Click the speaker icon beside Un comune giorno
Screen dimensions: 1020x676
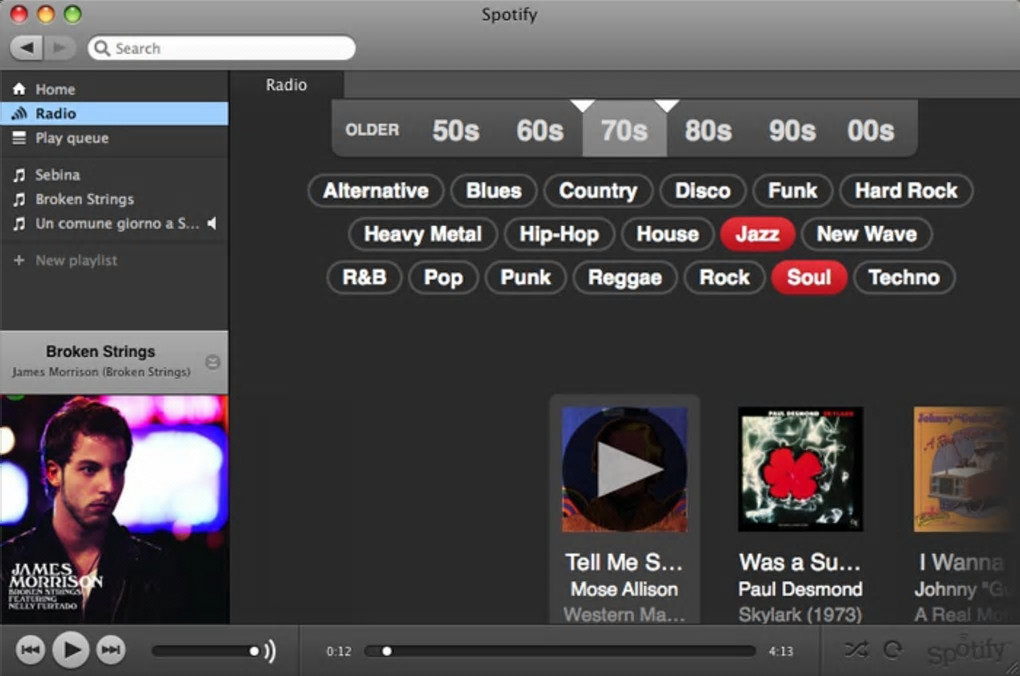pyautogui.click(x=212, y=223)
